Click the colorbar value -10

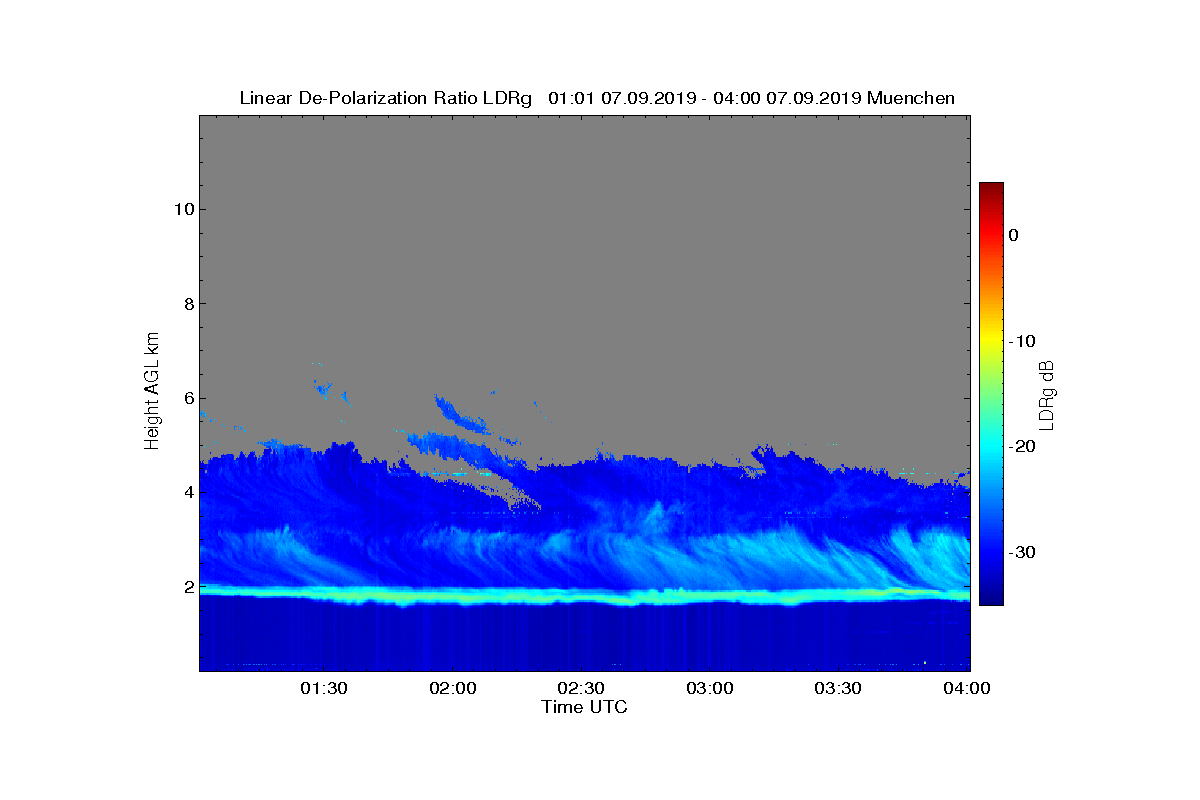pyautogui.click(x=1021, y=341)
